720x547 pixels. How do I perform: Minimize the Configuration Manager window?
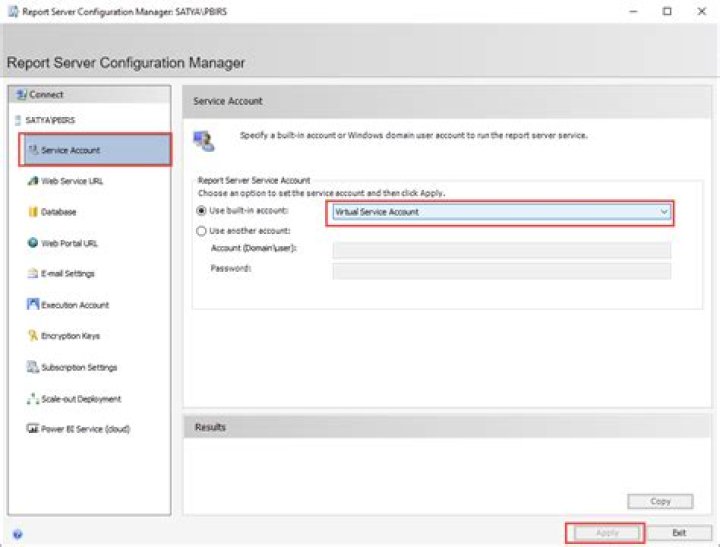[x=634, y=11]
